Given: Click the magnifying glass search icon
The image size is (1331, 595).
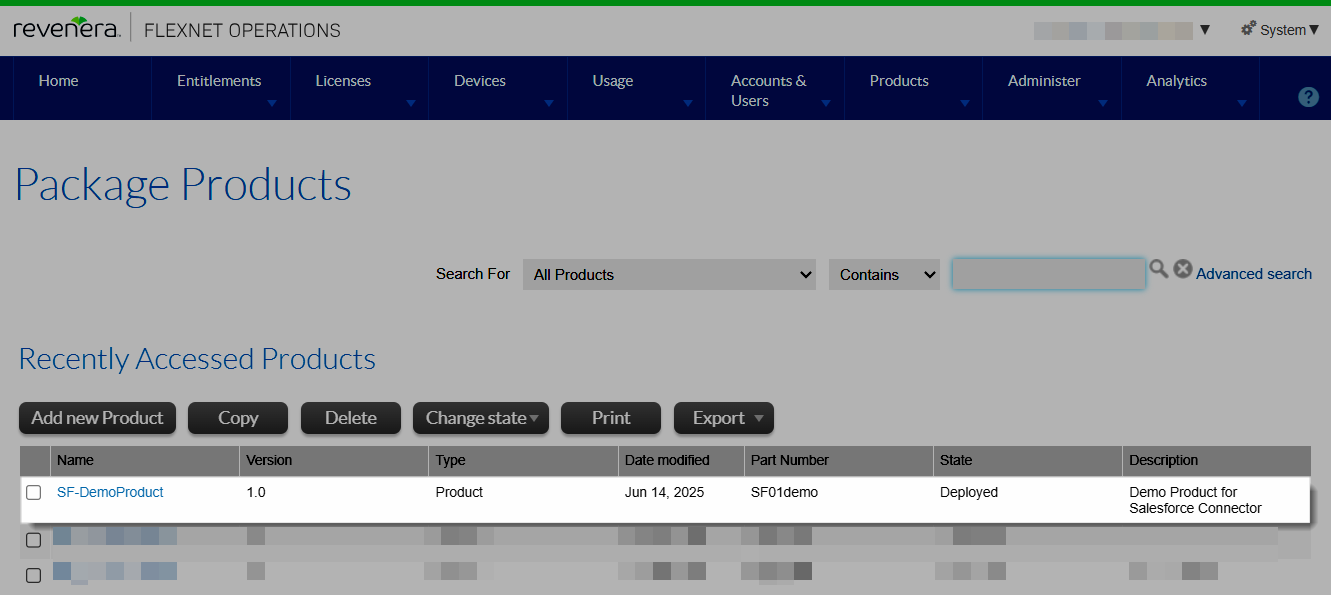Looking at the screenshot, I should [1158, 269].
